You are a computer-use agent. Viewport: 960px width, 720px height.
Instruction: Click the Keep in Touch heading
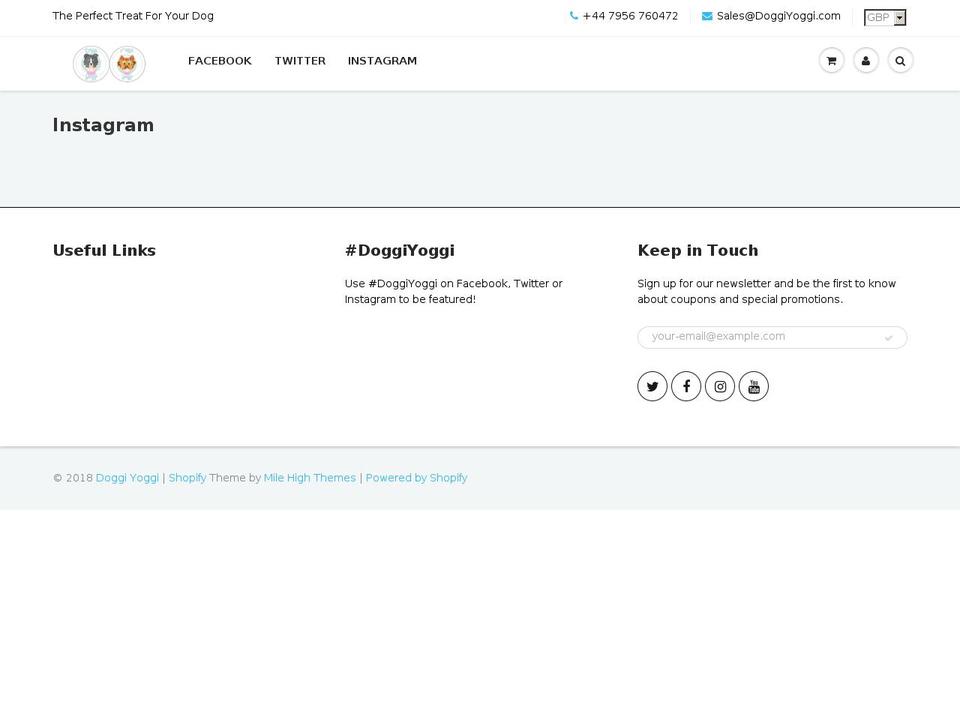click(x=698, y=250)
